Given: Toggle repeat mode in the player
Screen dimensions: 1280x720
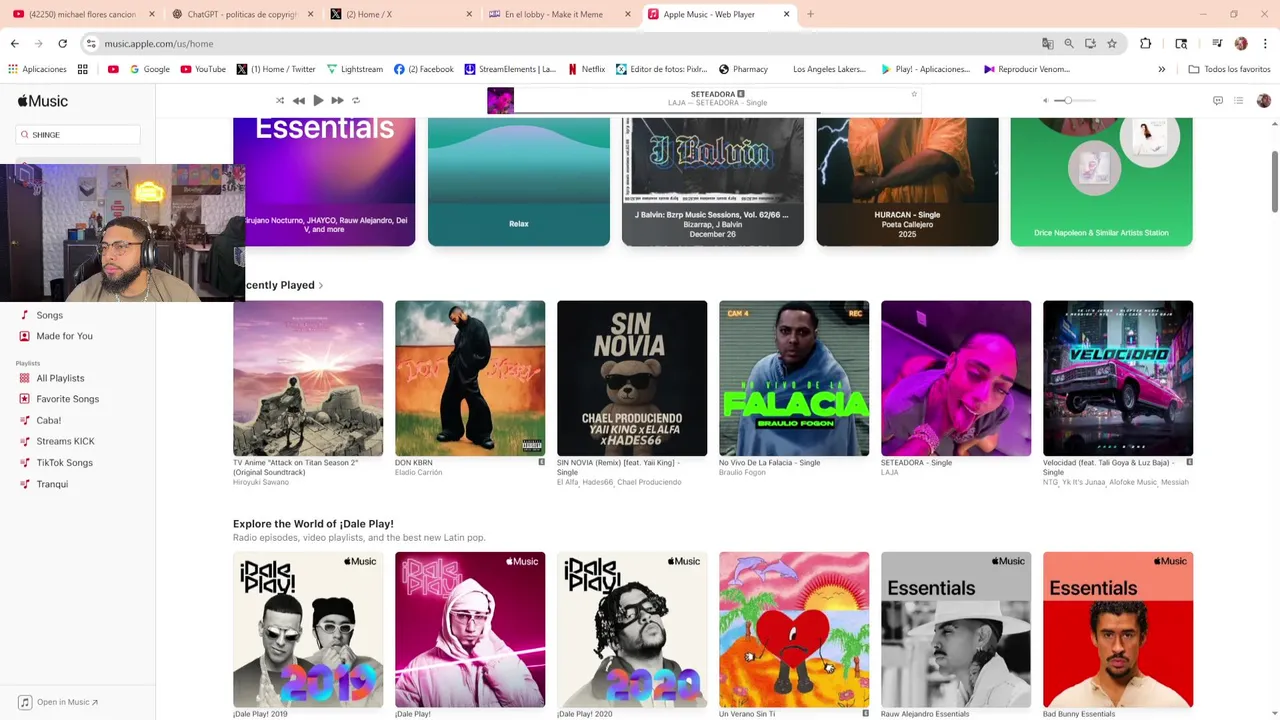Looking at the screenshot, I should point(356,100).
